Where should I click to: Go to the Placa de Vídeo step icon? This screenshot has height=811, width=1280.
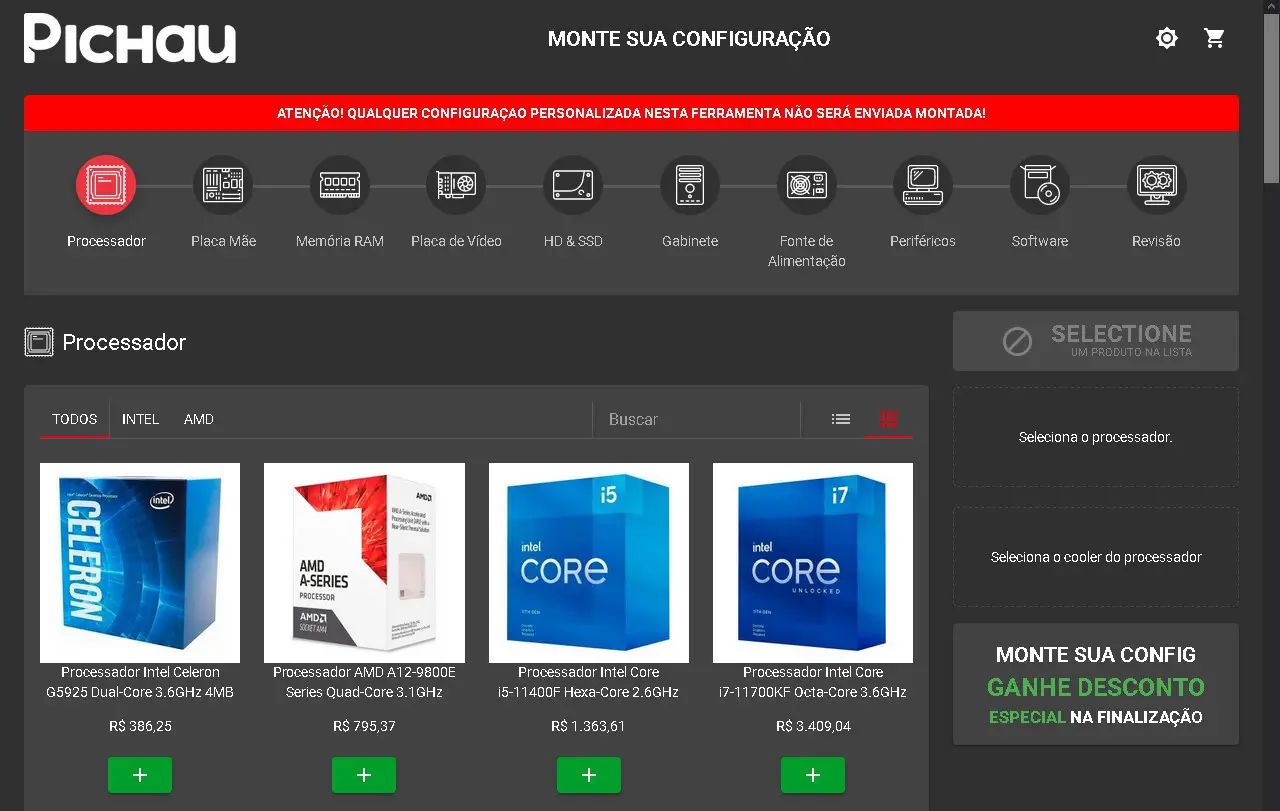click(456, 185)
